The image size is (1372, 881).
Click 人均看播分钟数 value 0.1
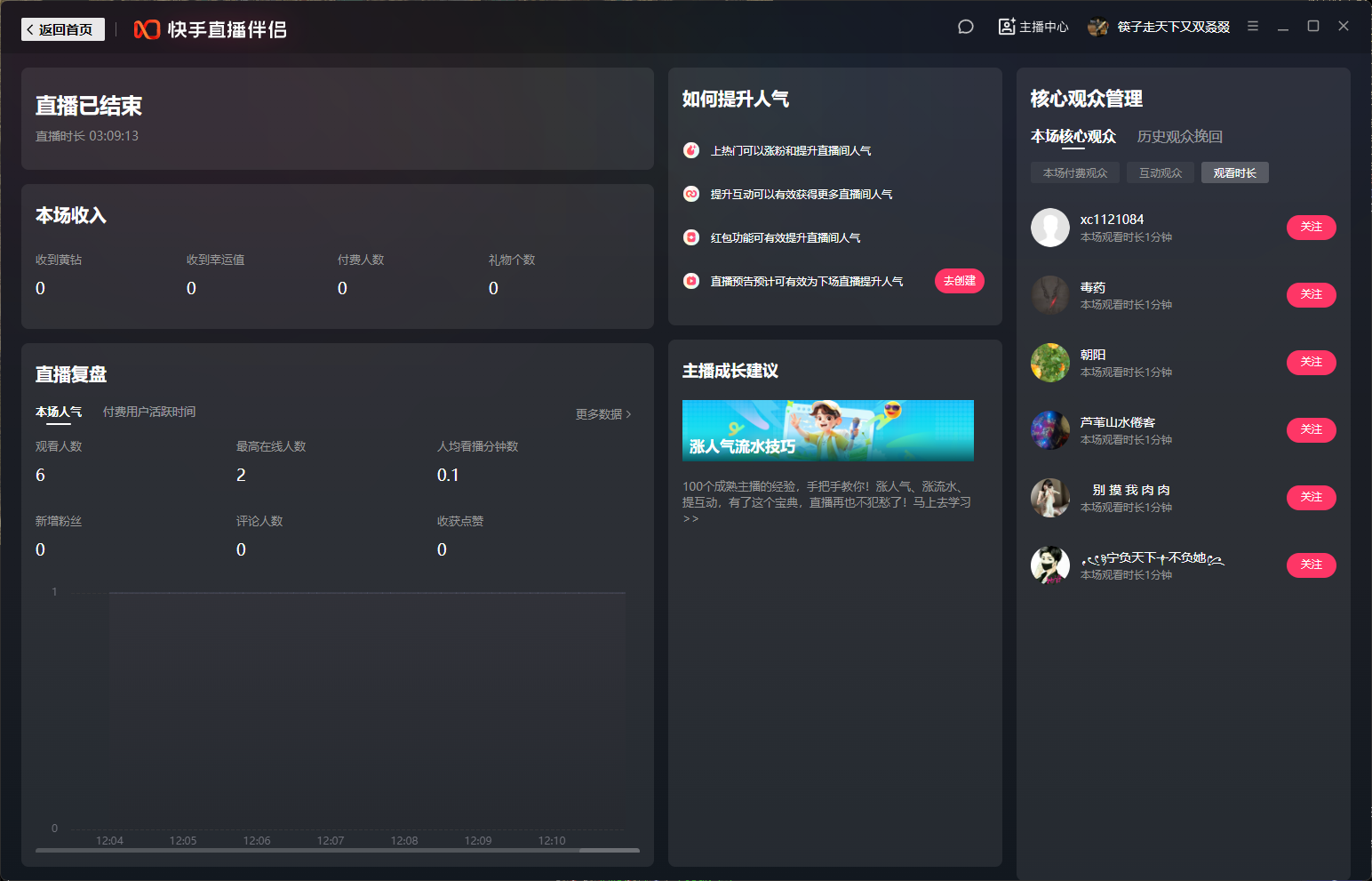pyautogui.click(x=448, y=475)
